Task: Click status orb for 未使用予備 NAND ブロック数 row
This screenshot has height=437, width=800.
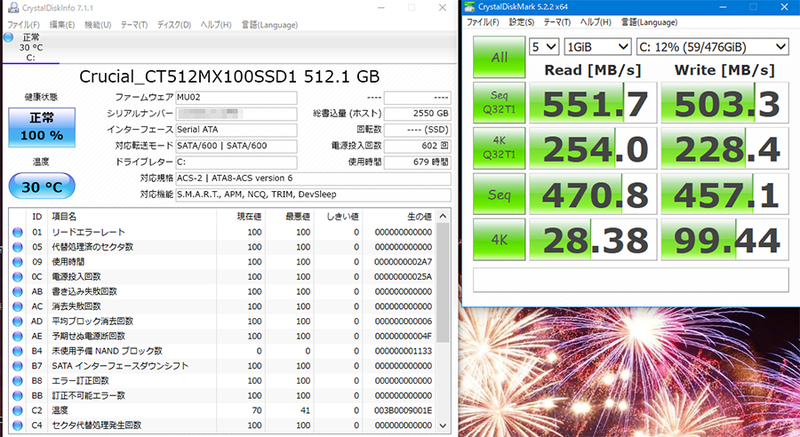Action: [x=17, y=351]
